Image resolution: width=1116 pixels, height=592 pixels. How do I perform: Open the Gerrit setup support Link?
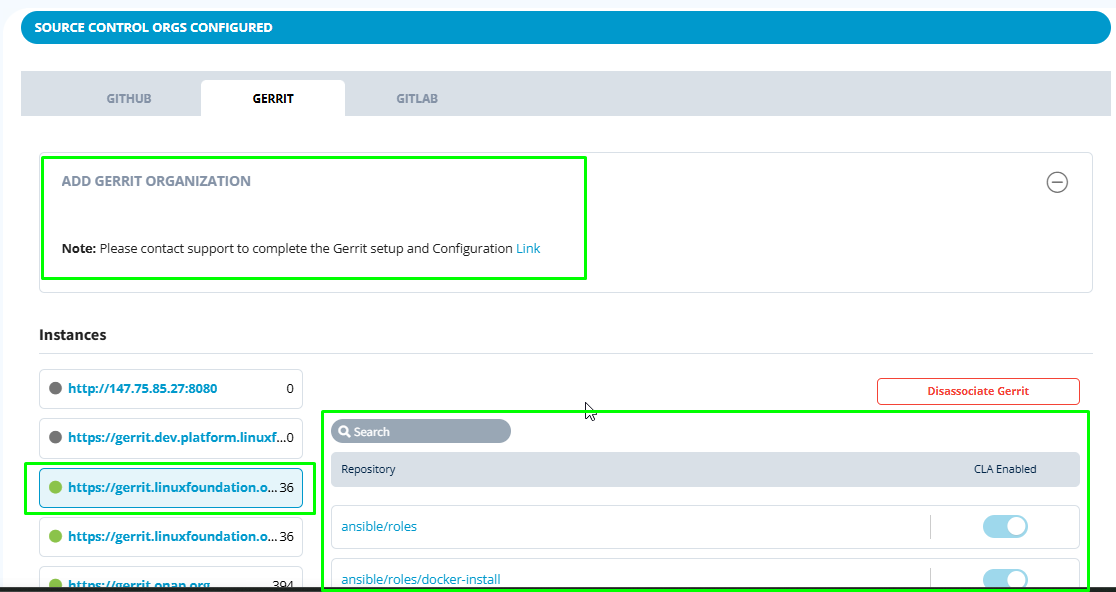[528, 248]
